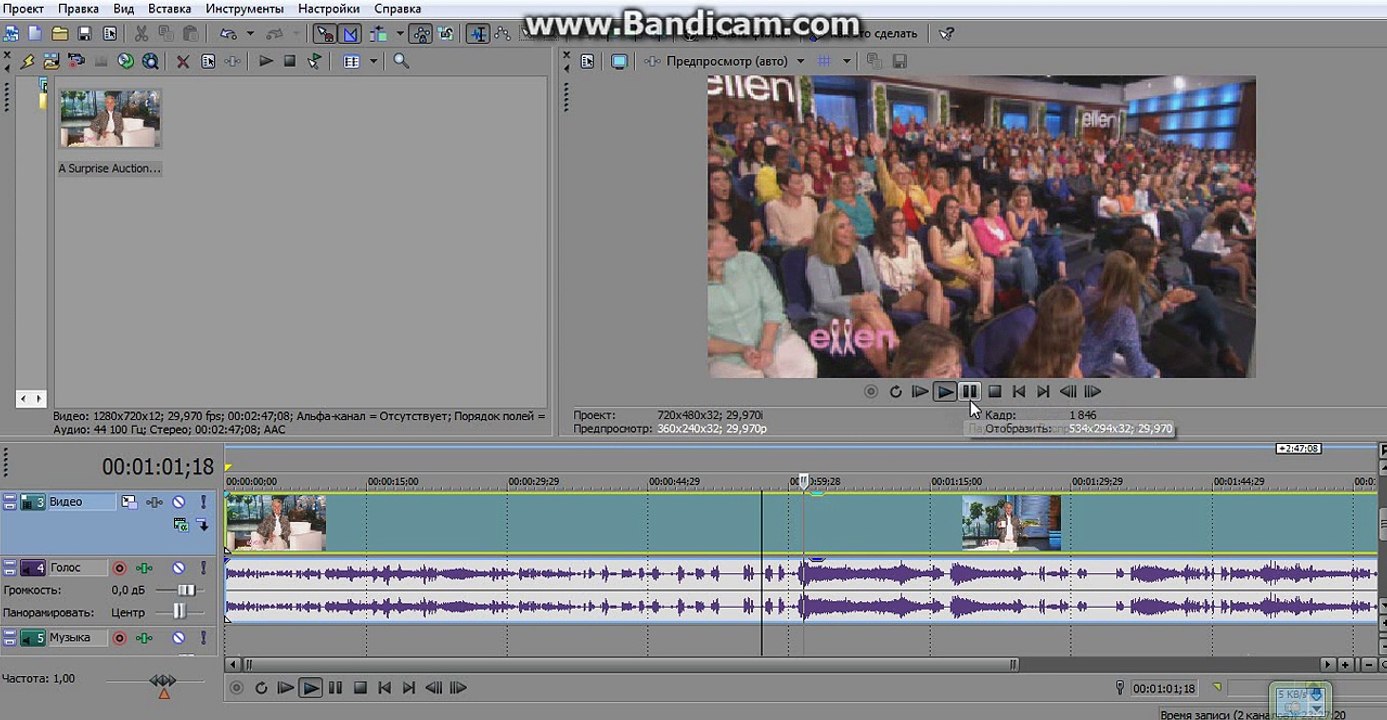Click the lightning icon in media panel
Screen dimensions: 1387x720
(x=28, y=61)
